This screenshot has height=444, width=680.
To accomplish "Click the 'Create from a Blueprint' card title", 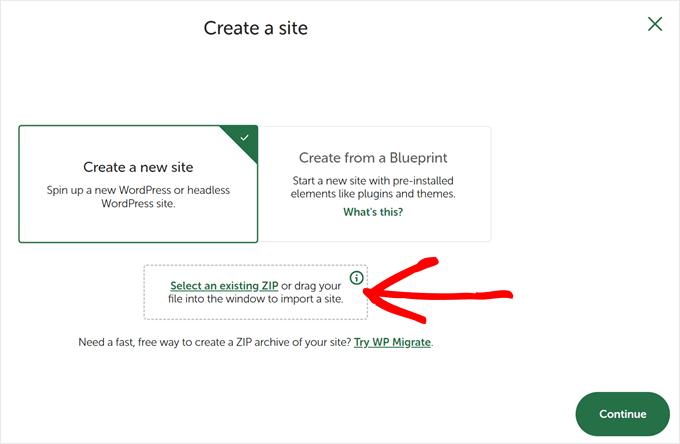I will 374,158.
